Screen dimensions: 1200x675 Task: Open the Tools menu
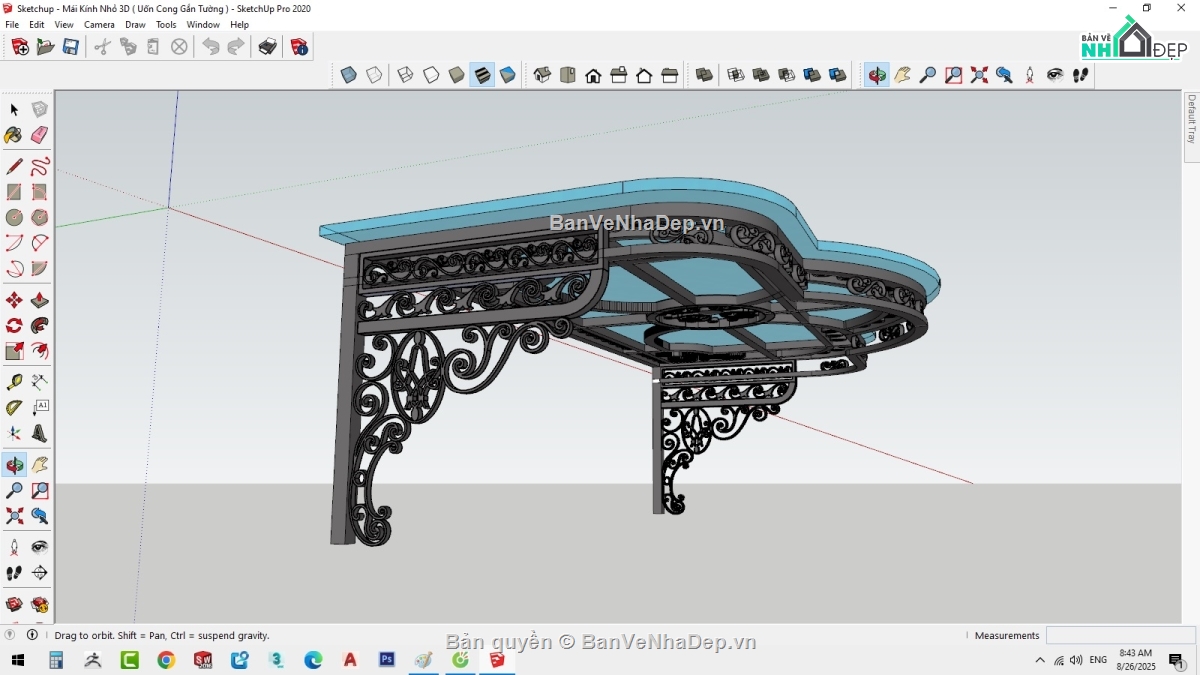[166, 24]
